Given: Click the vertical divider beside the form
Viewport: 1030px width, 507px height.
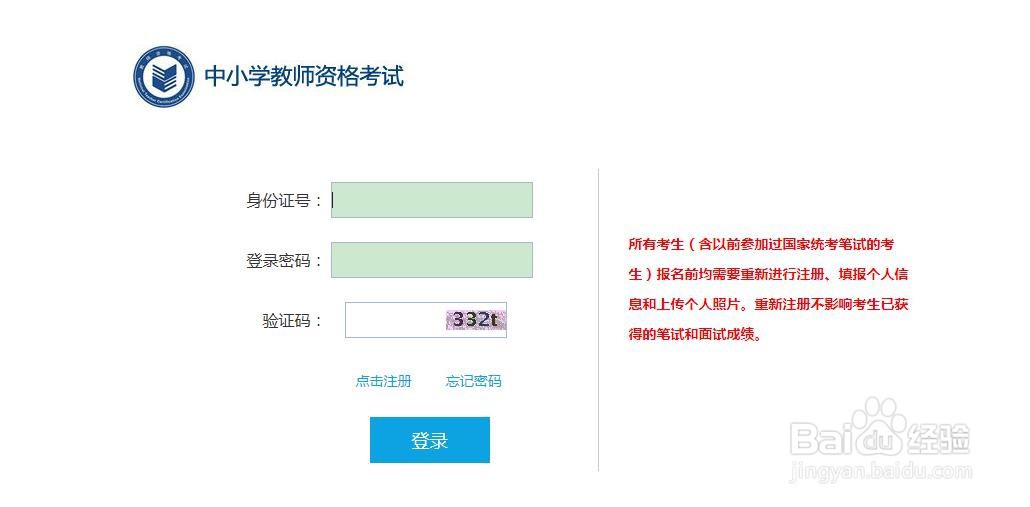Looking at the screenshot, I should coord(598,320).
